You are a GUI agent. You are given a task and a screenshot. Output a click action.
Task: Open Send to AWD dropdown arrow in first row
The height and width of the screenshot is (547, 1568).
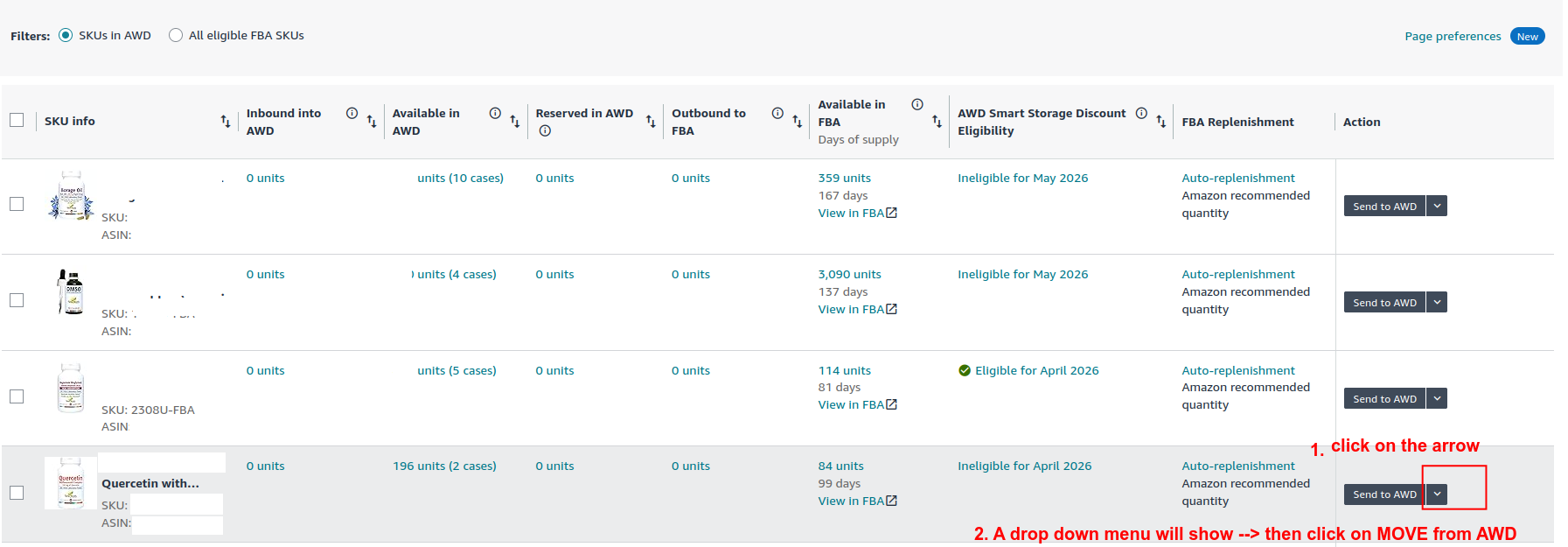coord(1437,207)
